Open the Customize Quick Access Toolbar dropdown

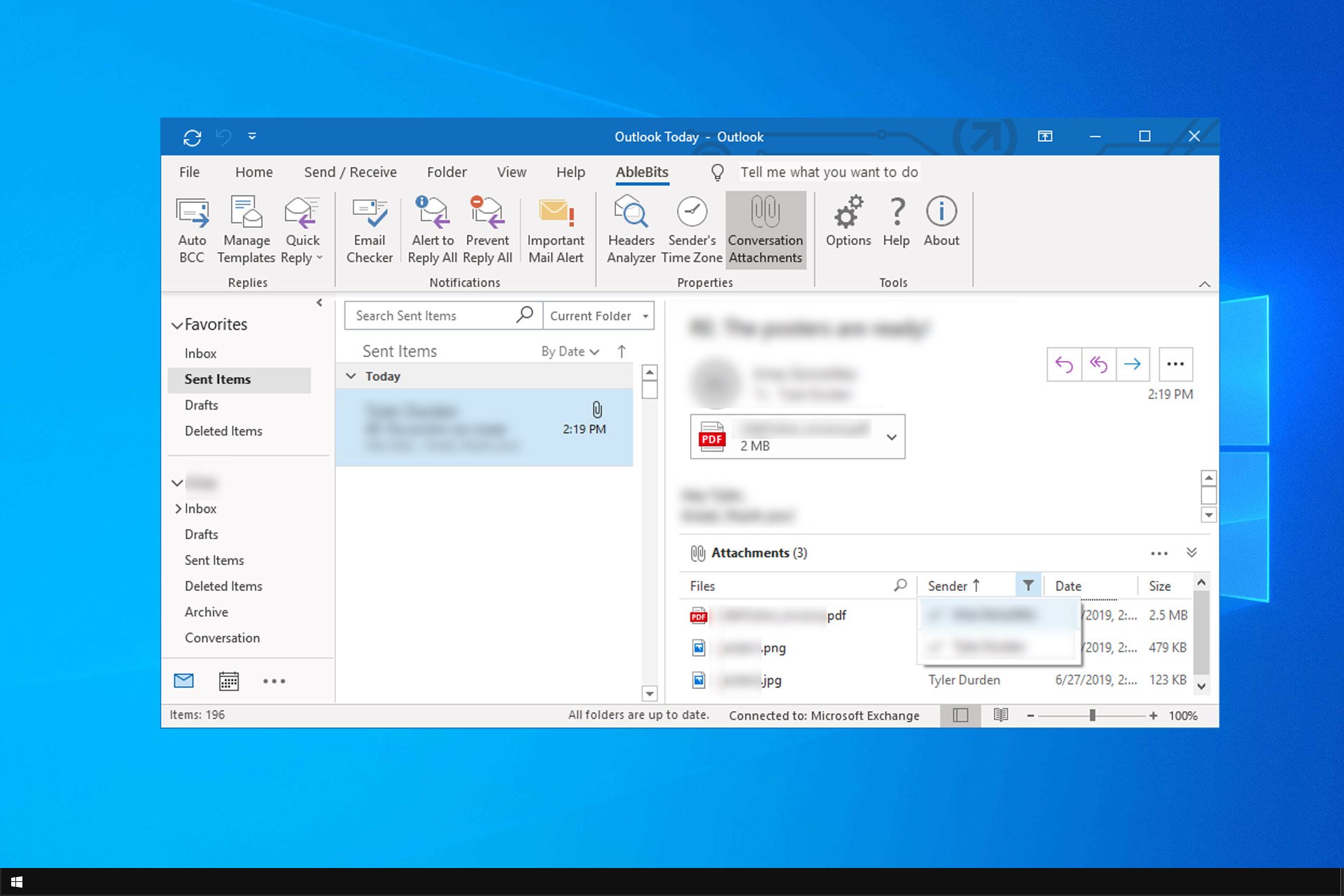coord(252,136)
